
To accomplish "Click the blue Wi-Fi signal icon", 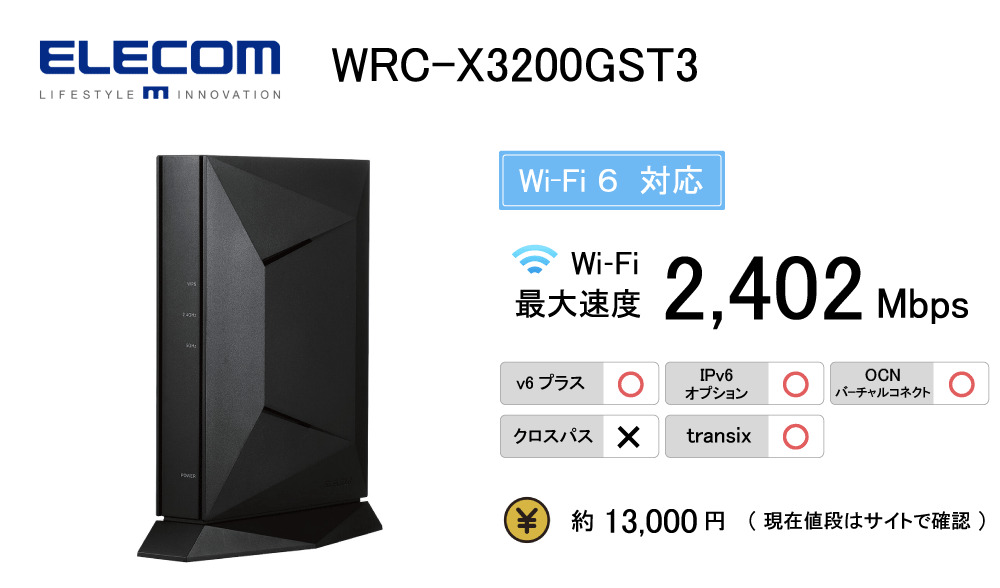I will (534, 260).
